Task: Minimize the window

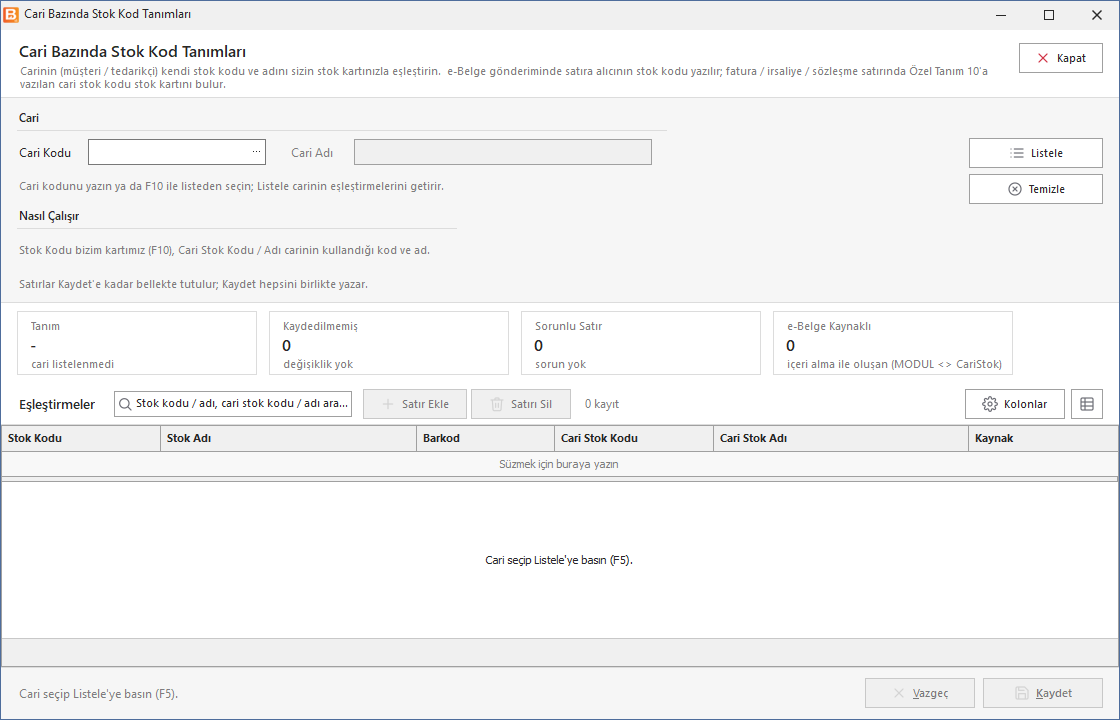Action: 1001,15
